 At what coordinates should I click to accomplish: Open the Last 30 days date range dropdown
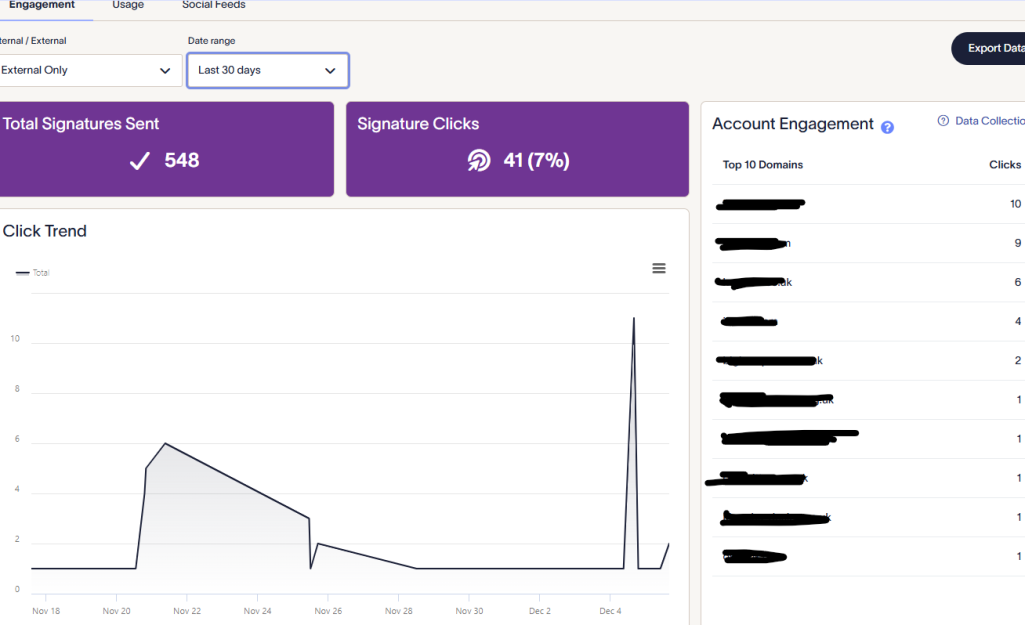267,71
